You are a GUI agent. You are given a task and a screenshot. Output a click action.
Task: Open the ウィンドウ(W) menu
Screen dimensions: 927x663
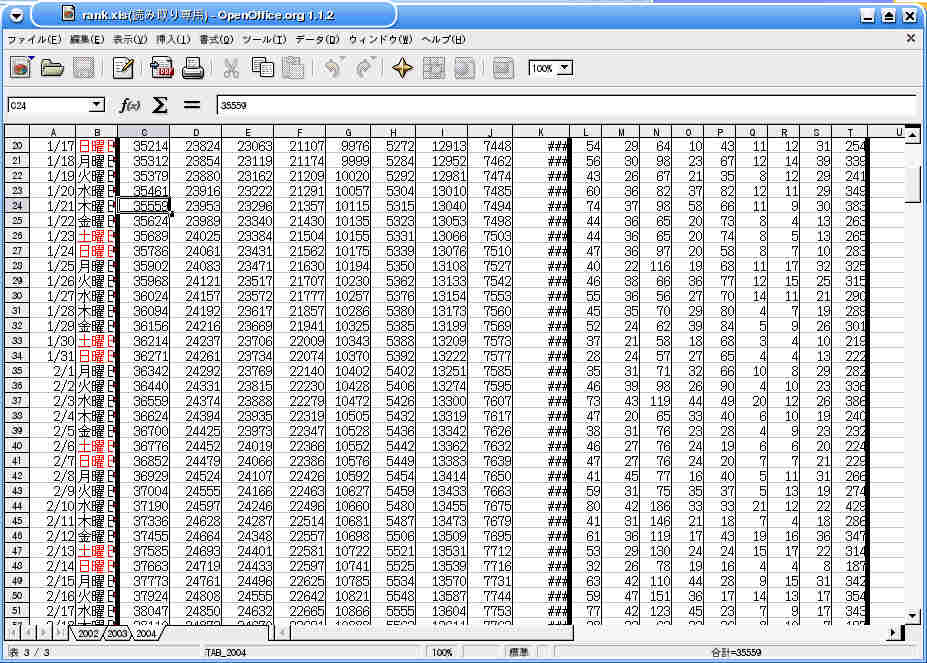point(380,40)
